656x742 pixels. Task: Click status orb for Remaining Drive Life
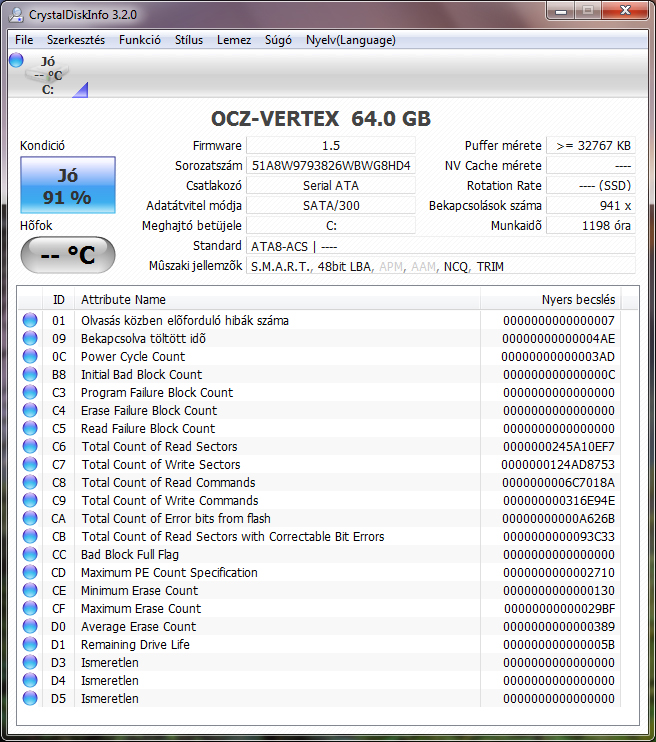coord(30,644)
